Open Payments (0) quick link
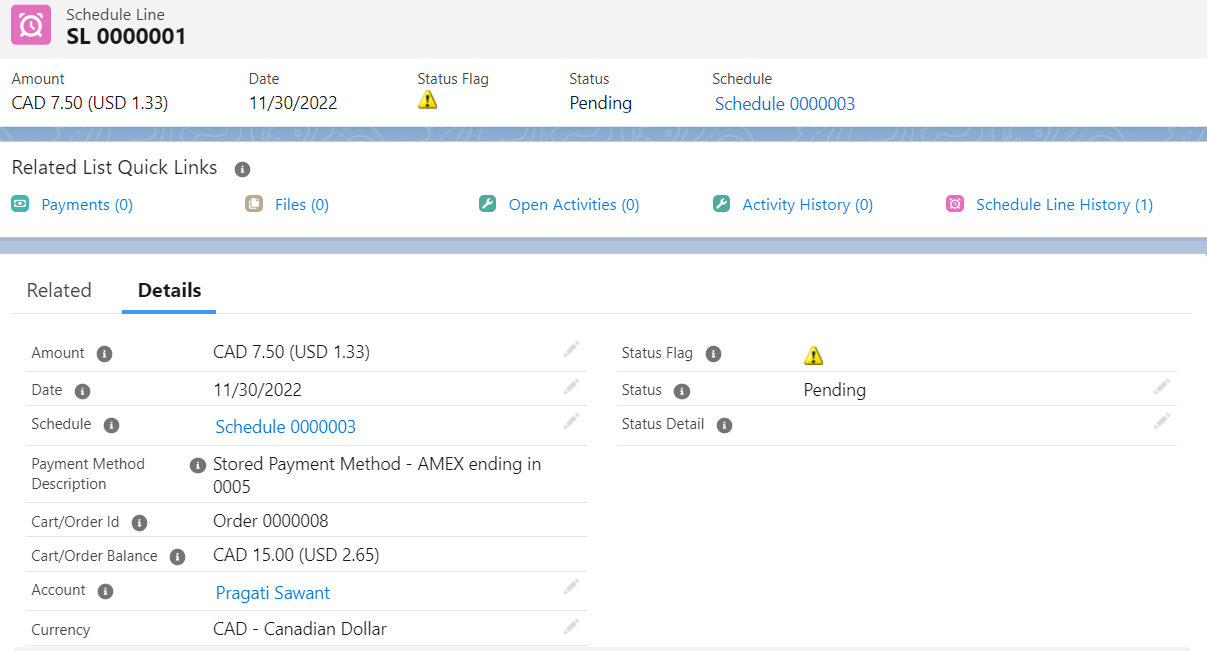Viewport: 1207px width, 651px height. [x=86, y=204]
